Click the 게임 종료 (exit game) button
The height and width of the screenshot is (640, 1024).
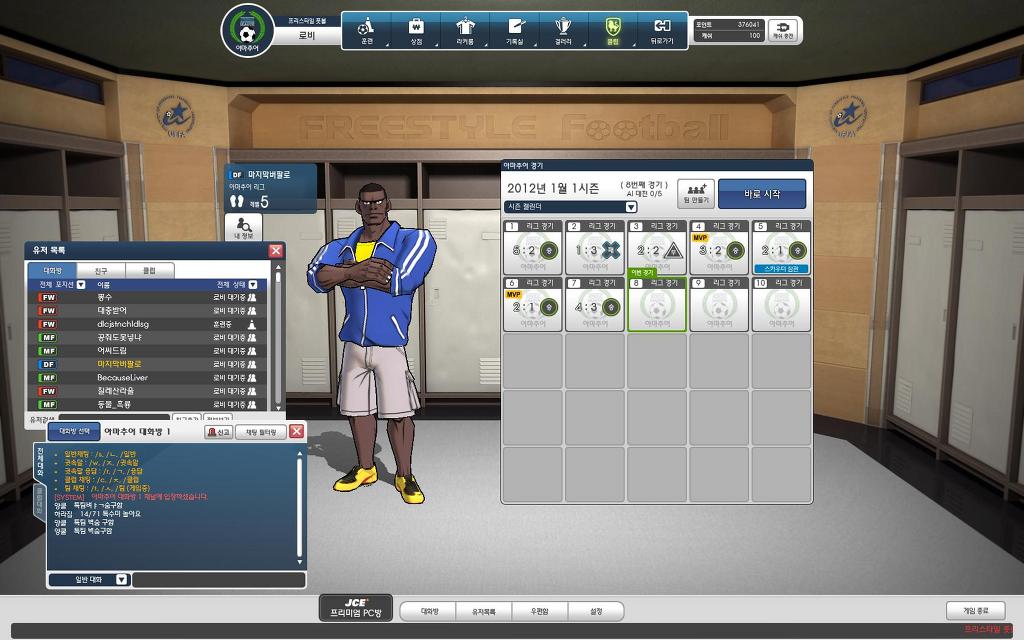[x=975, y=610]
